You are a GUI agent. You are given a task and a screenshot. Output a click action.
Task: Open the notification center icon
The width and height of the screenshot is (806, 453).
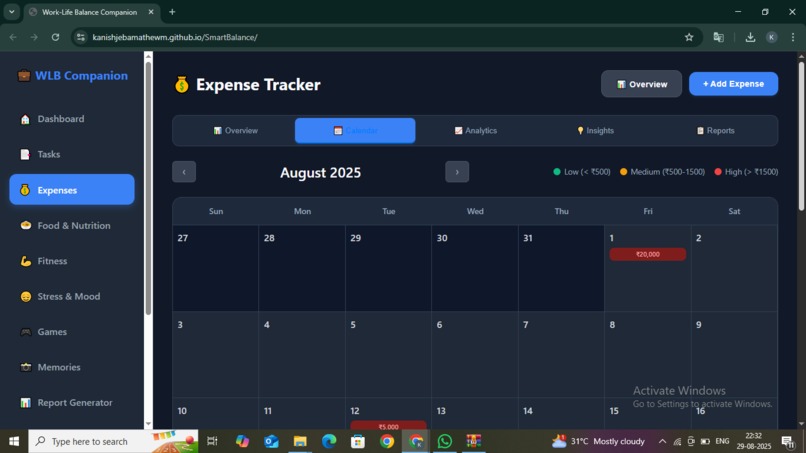[x=787, y=441]
